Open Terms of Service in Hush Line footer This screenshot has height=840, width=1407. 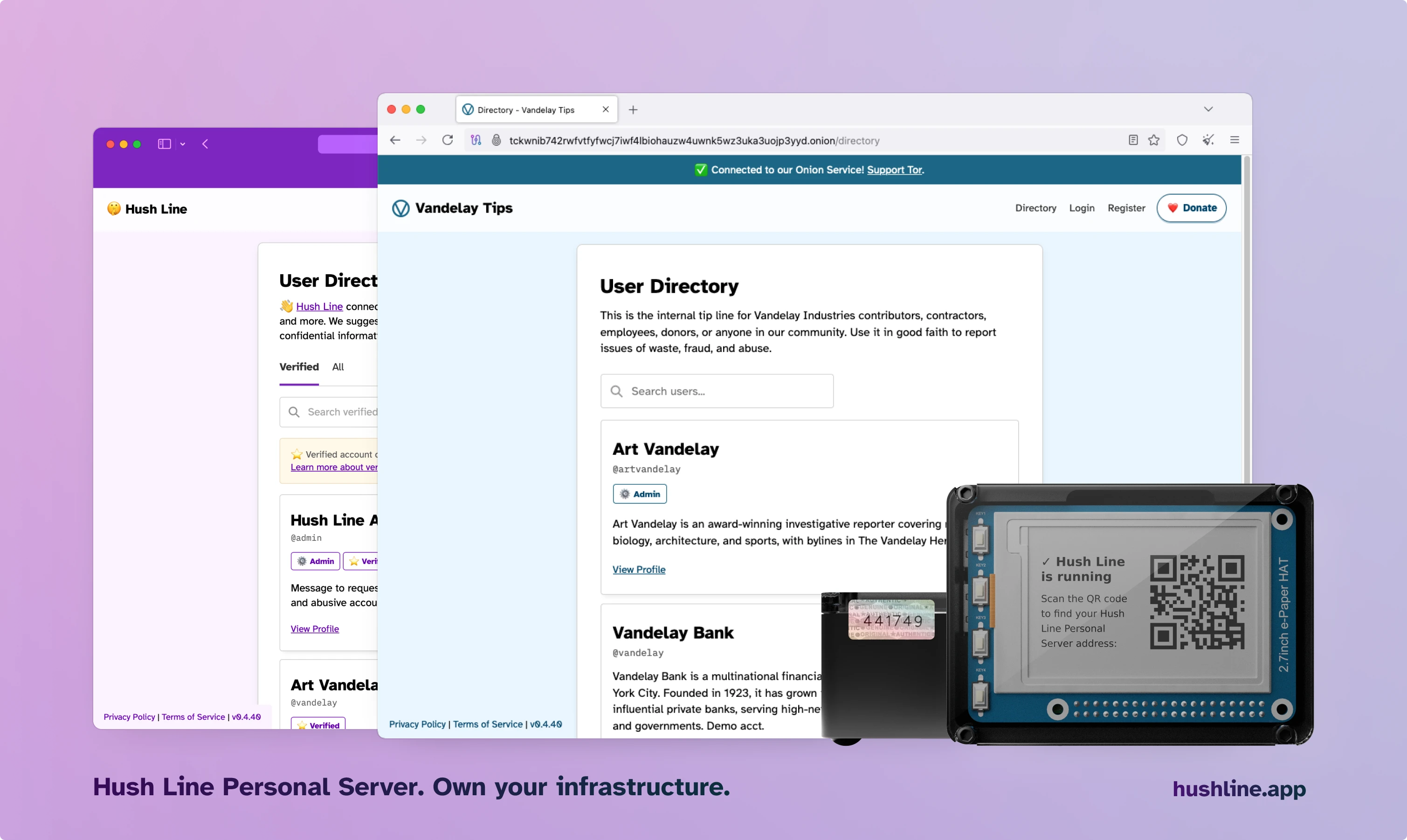tap(193, 716)
